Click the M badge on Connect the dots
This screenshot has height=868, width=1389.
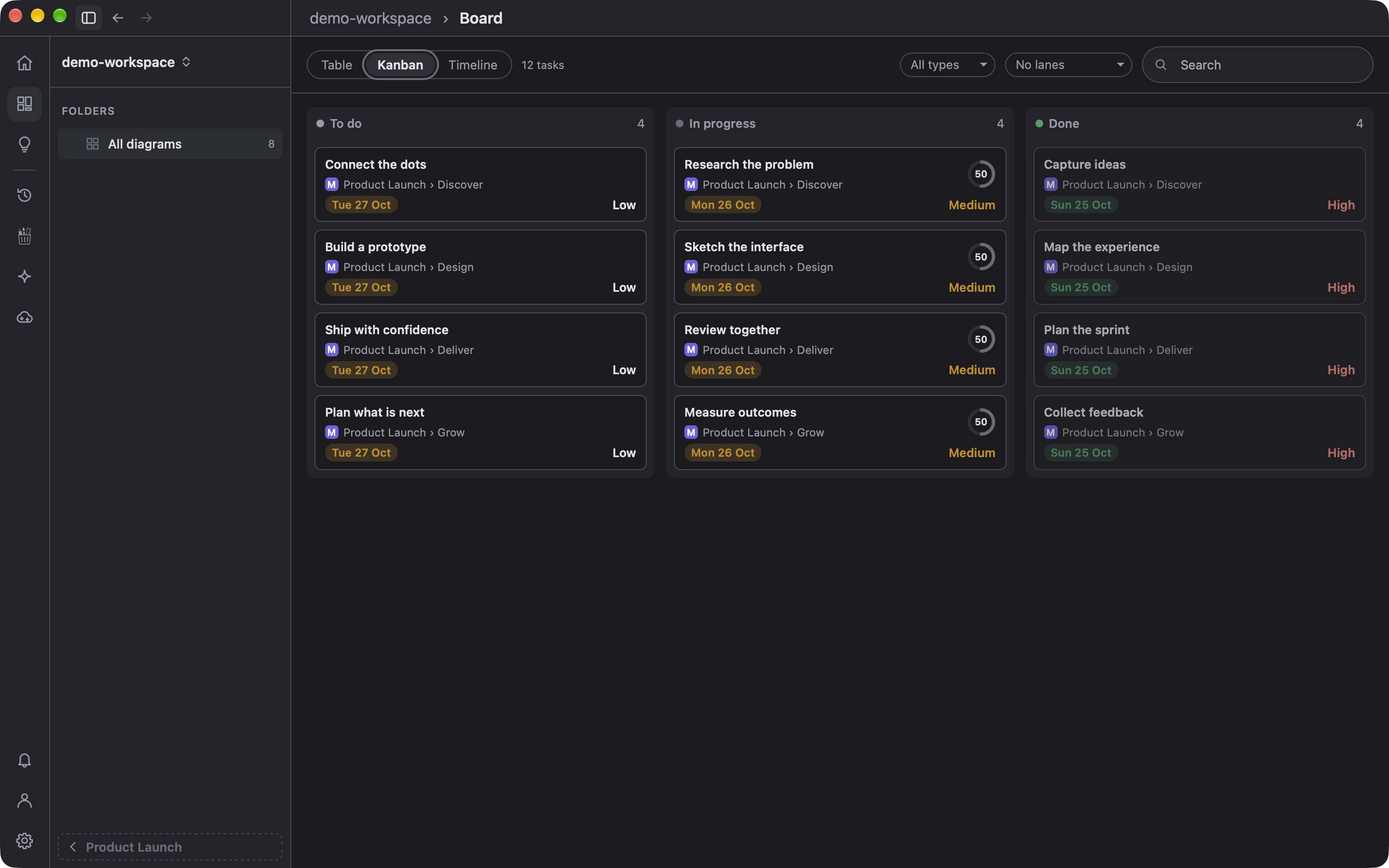click(332, 184)
